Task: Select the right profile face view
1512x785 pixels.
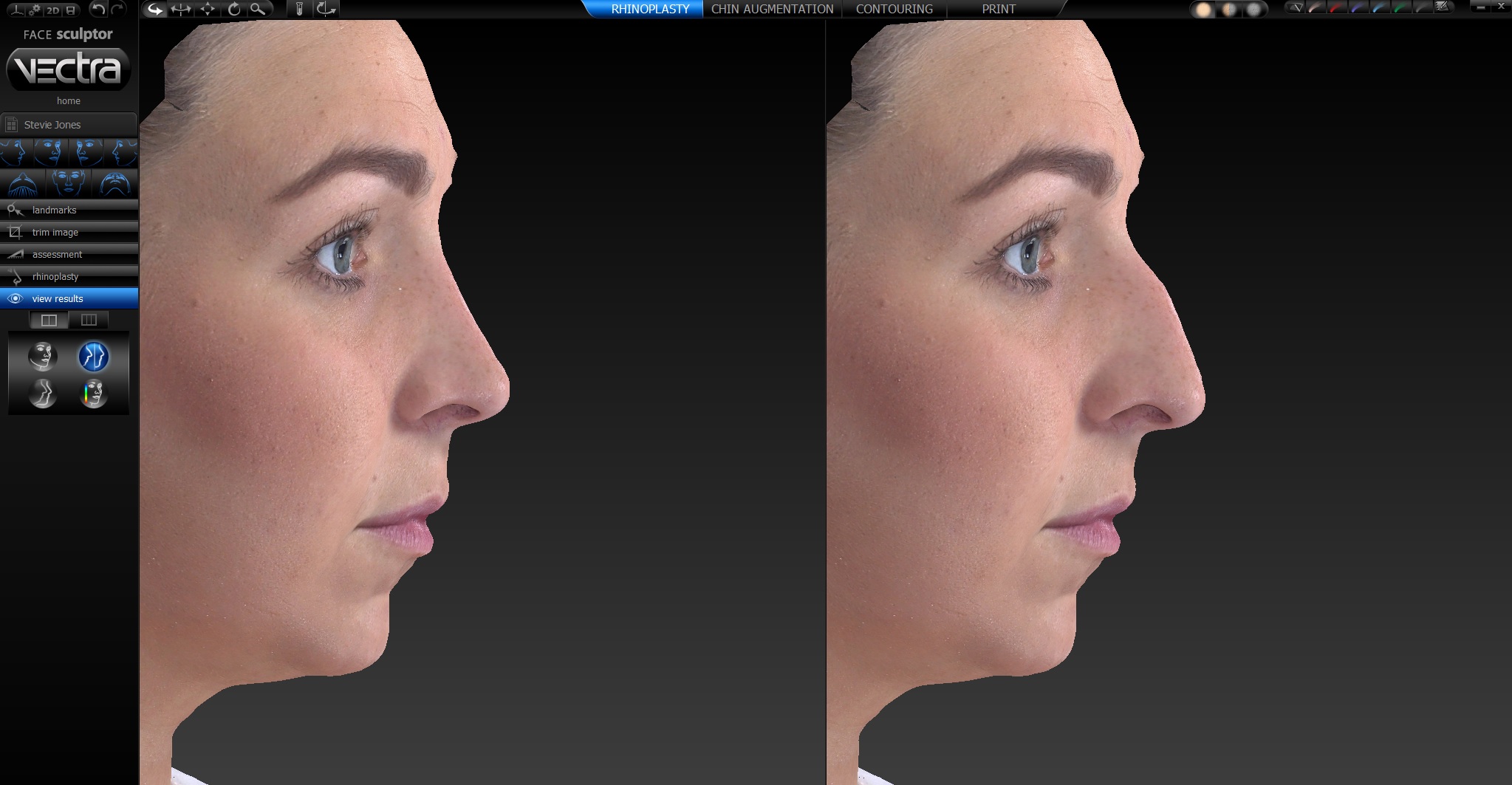Action: coord(16,153)
